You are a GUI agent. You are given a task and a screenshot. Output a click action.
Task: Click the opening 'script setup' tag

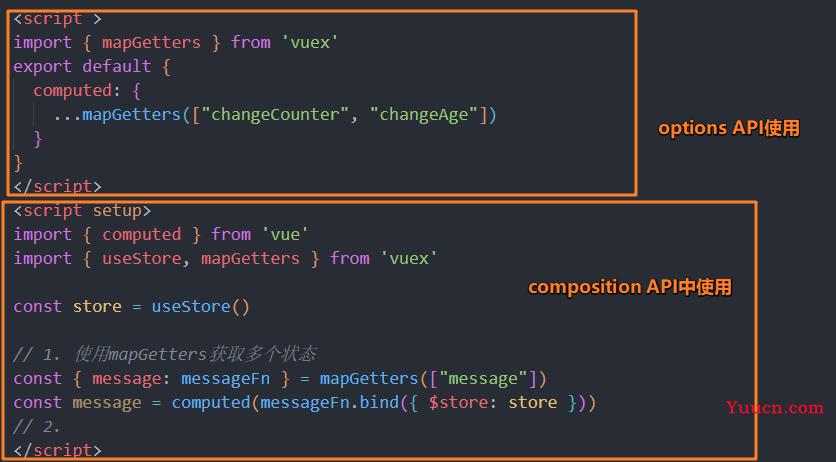point(82,211)
